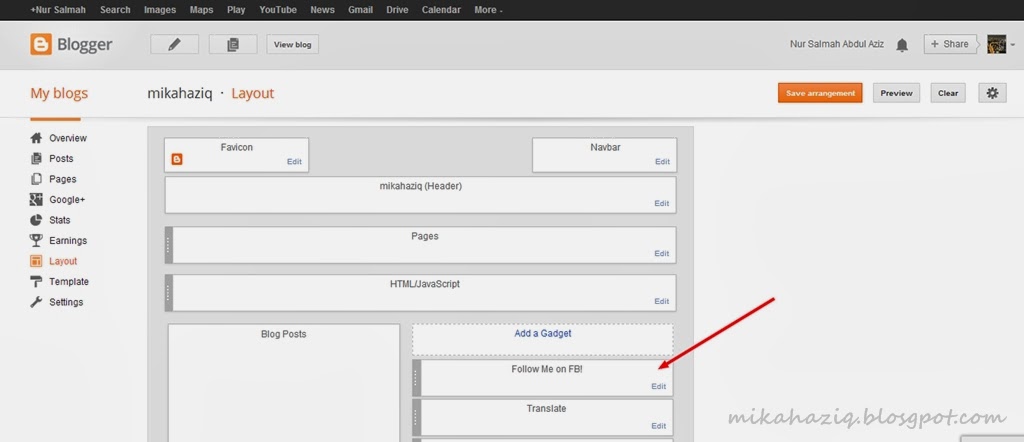Click the Add a Gadget link
The width and height of the screenshot is (1024, 442).
click(x=543, y=334)
